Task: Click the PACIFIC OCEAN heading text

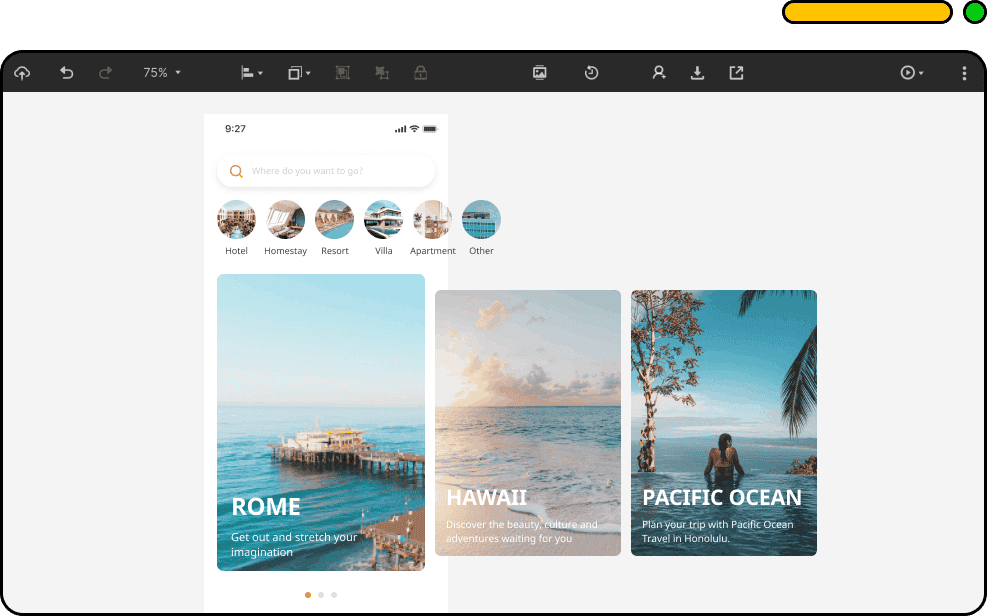Action: (721, 498)
